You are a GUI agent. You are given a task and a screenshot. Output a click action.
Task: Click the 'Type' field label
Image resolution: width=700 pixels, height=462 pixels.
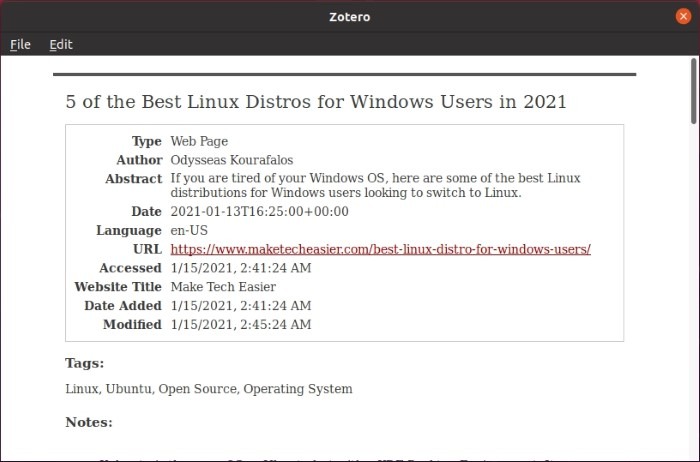(146, 141)
